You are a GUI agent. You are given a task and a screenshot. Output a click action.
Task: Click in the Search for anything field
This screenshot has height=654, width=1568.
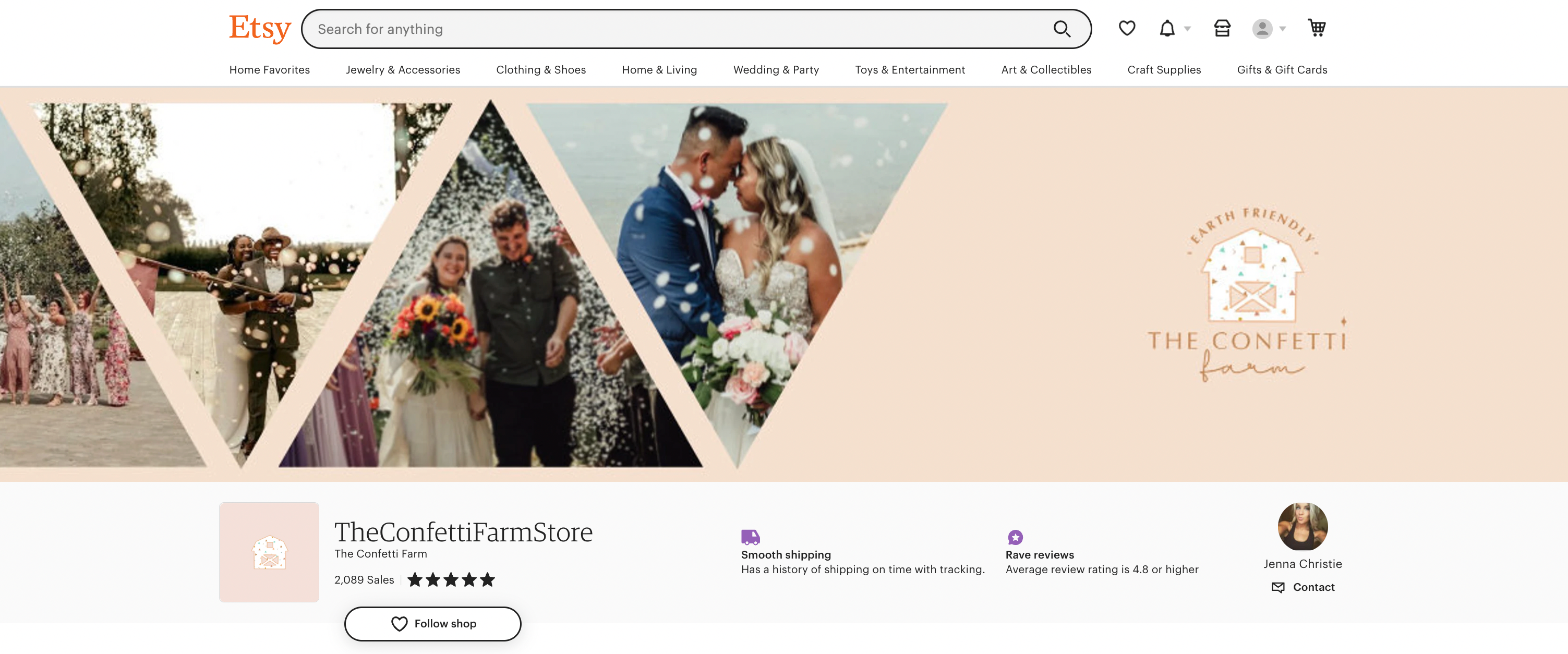pyautogui.click(x=696, y=29)
